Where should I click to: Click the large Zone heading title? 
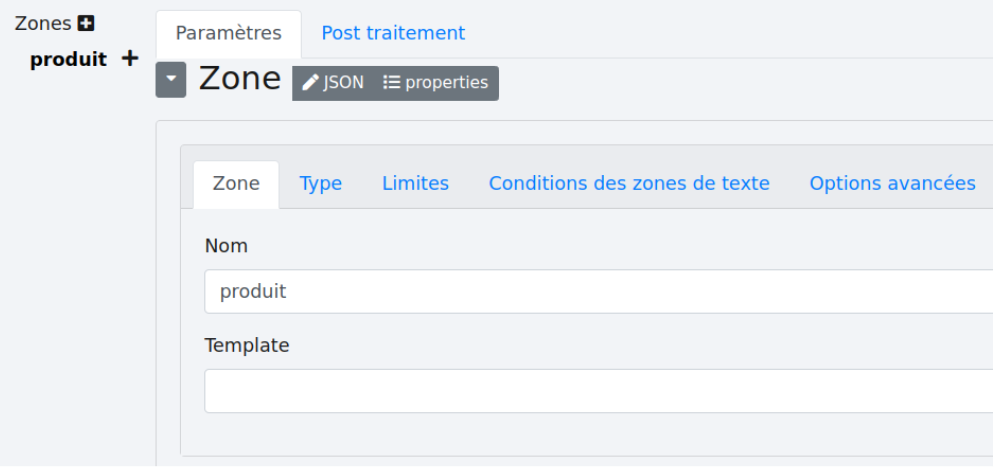[x=240, y=78]
